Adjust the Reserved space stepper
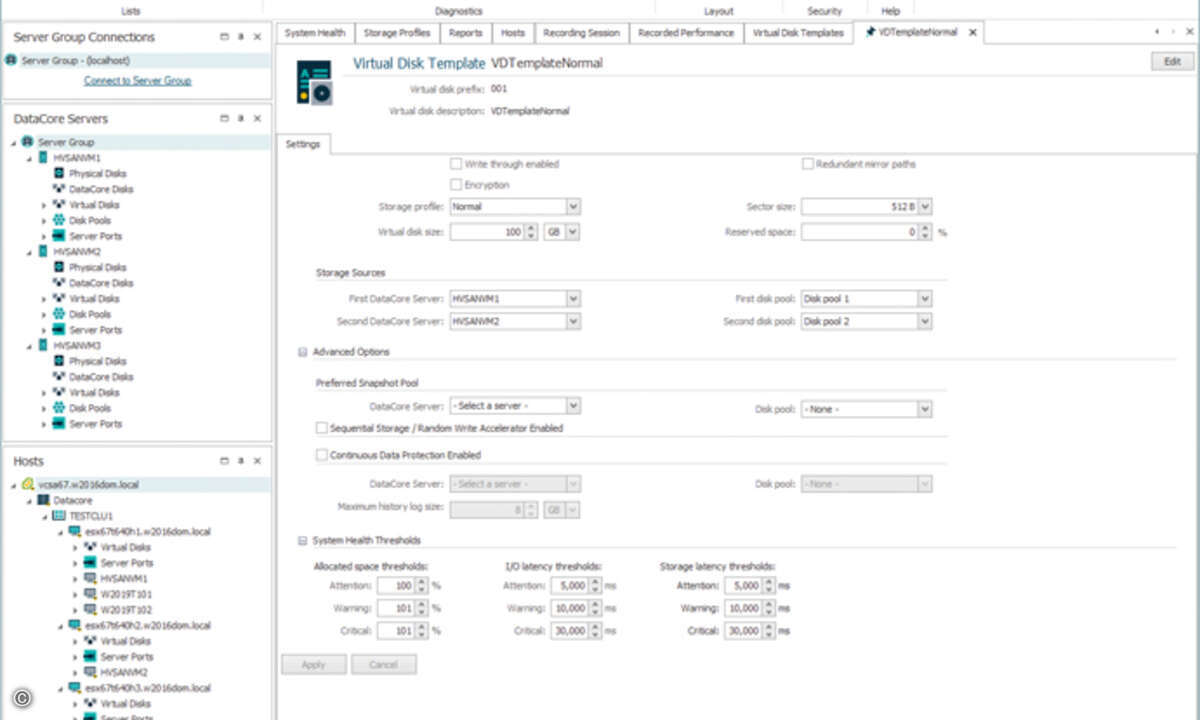This screenshot has width=1200, height=720. (925, 231)
